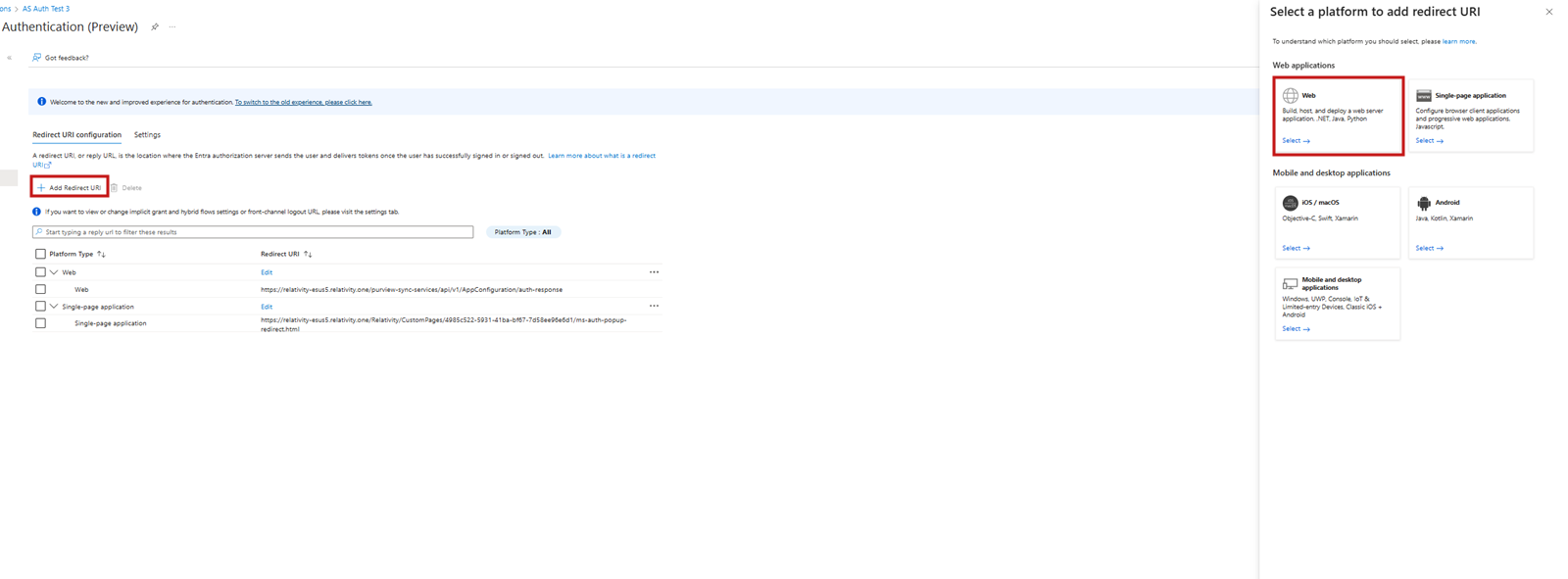Click the ms-auth-popup-redirect.html URI text
Screen dimensions: 1568x579
tap(444, 324)
